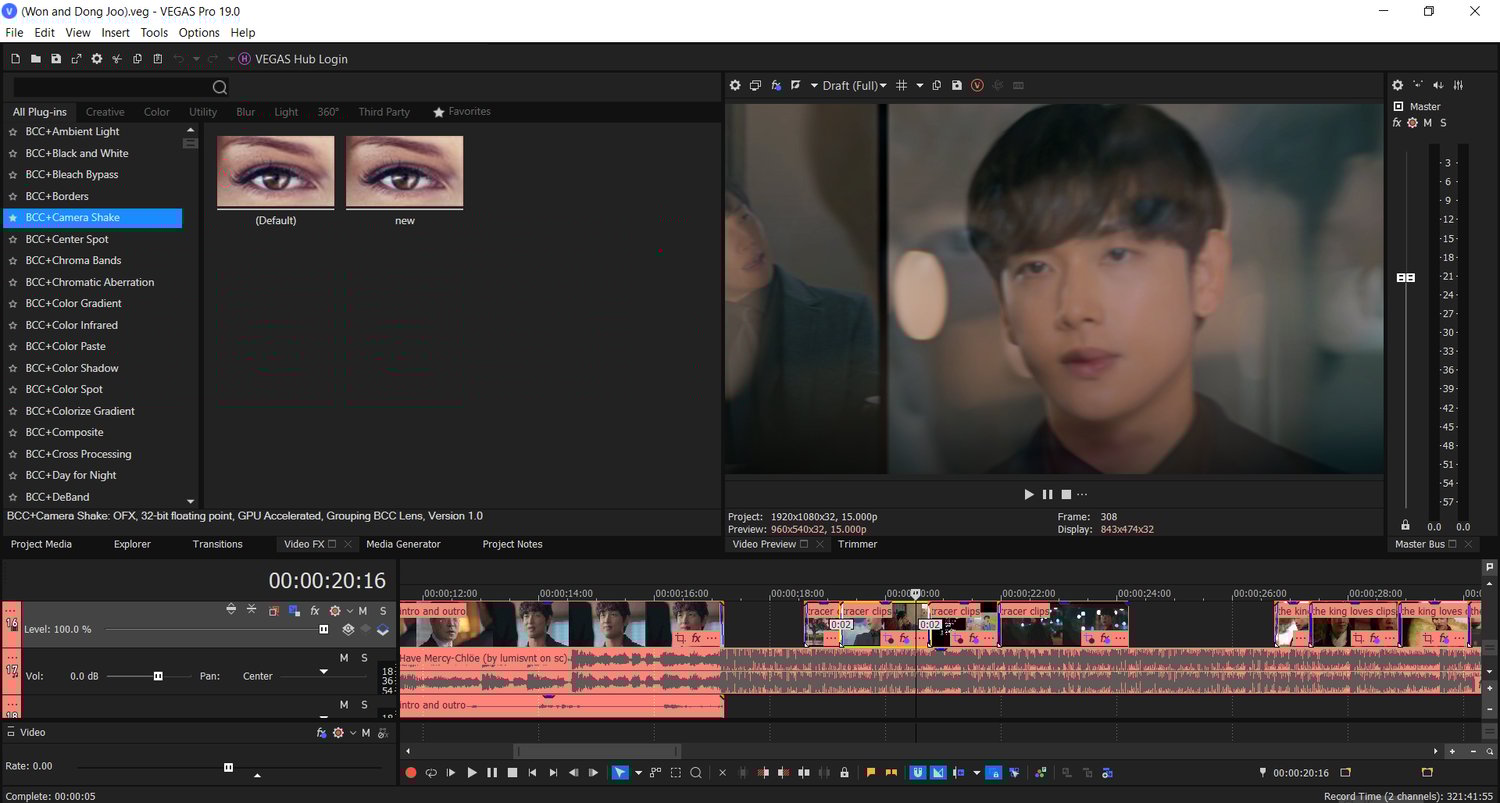
Task: Save the project using the floppy disk icon
Action: [x=56, y=59]
